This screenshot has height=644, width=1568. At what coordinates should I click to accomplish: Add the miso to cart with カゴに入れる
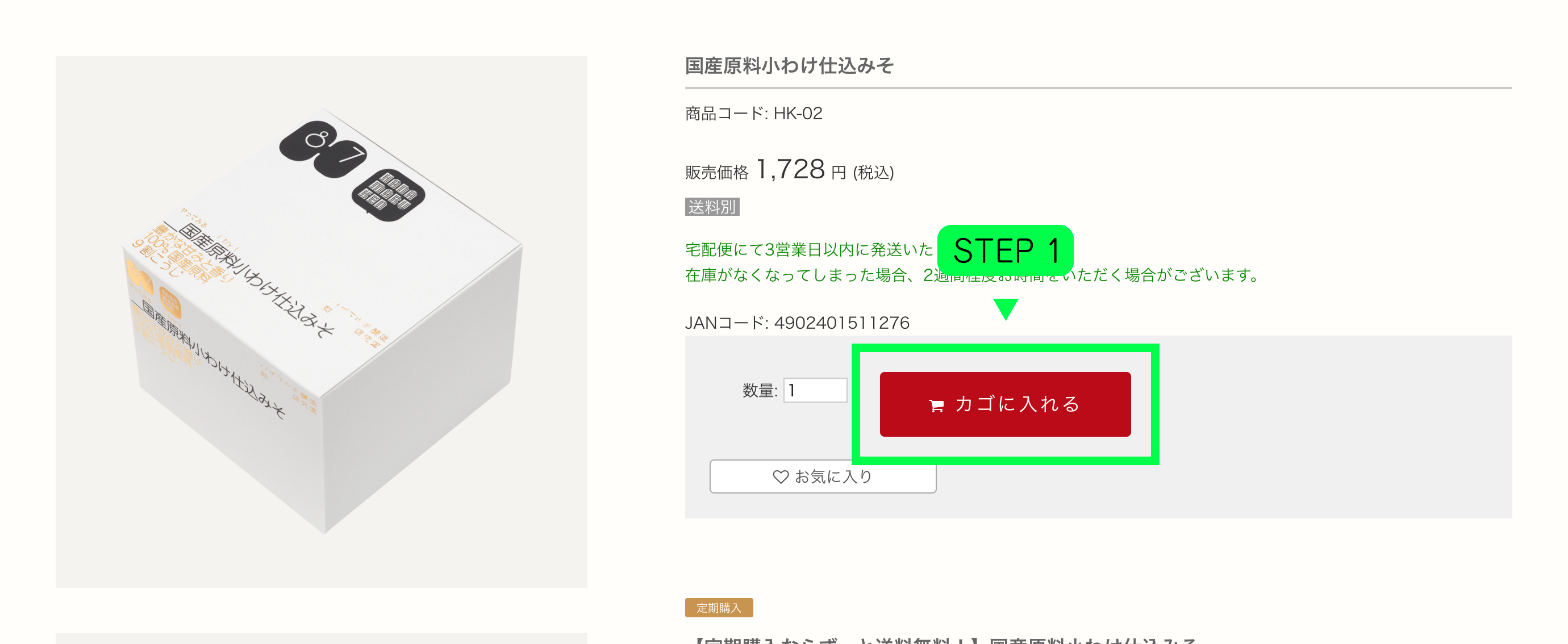point(1005,404)
